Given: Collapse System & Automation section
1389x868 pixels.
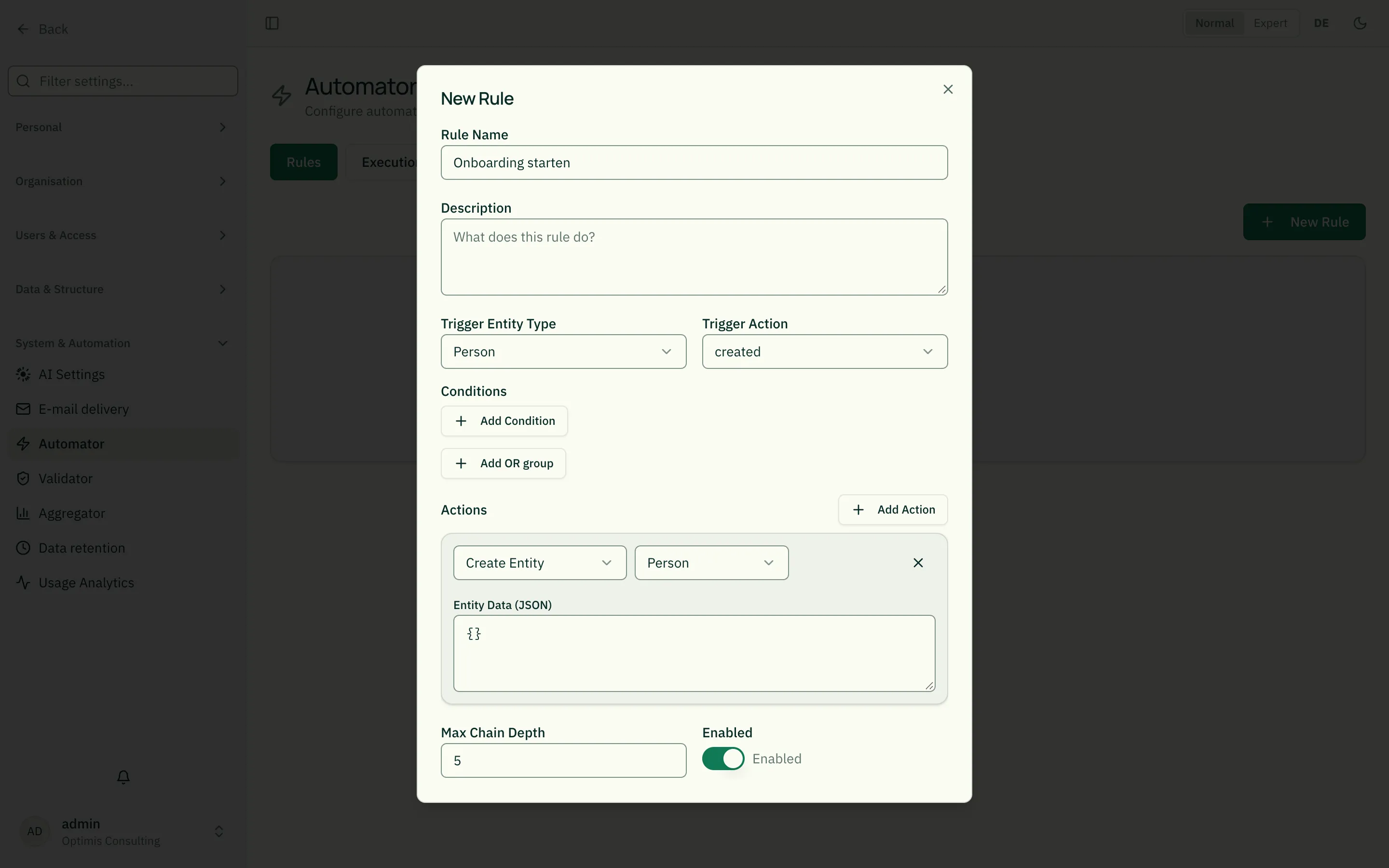Looking at the screenshot, I should tap(123, 343).
